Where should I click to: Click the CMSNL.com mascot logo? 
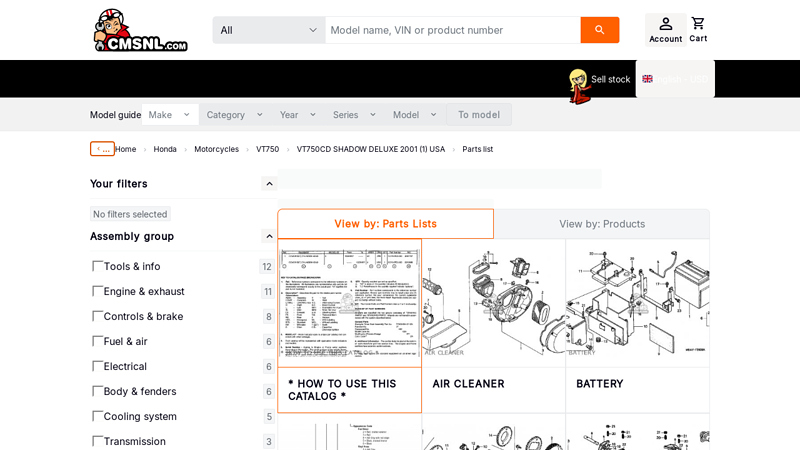point(141,30)
